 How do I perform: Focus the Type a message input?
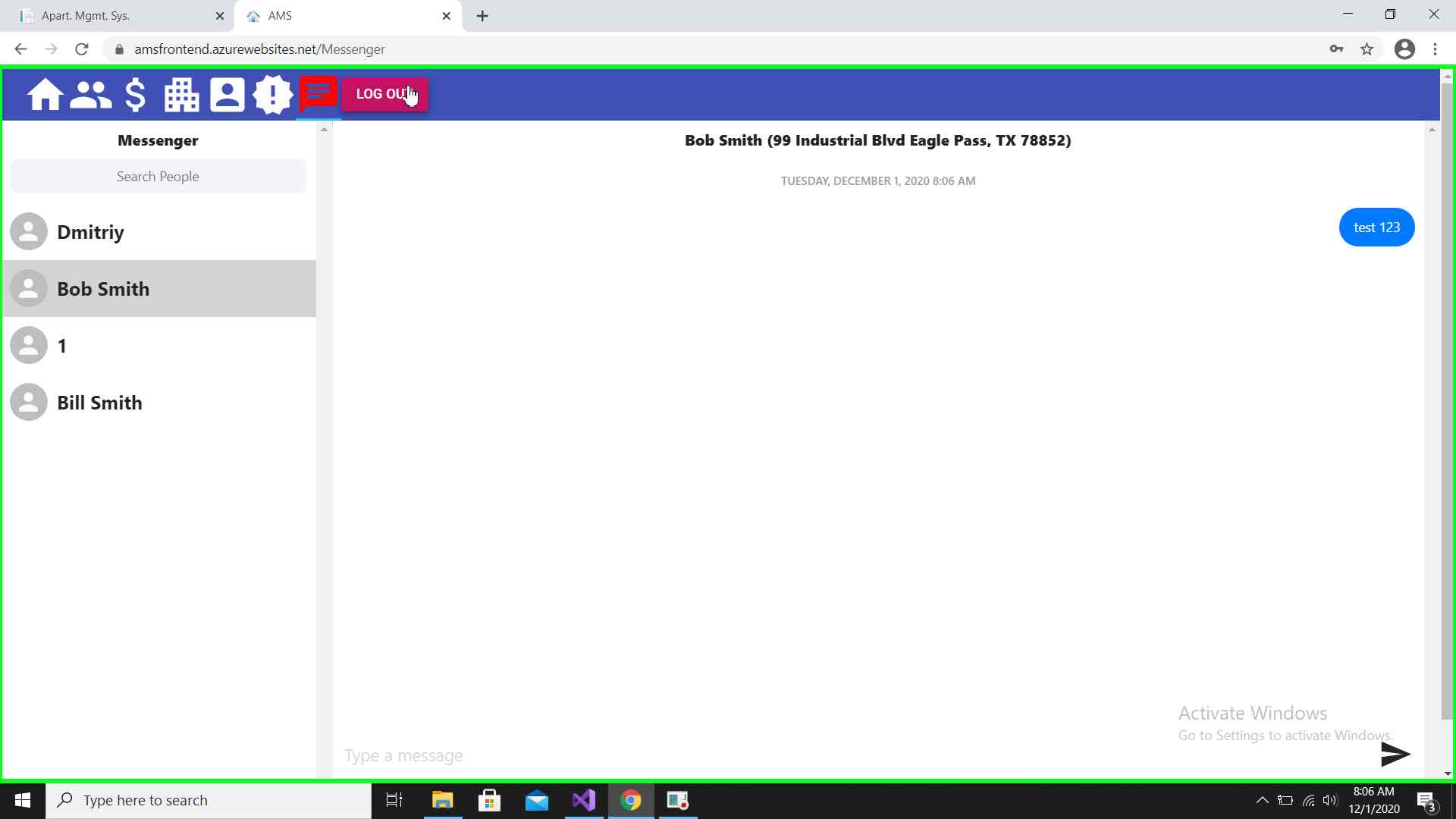pos(857,755)
